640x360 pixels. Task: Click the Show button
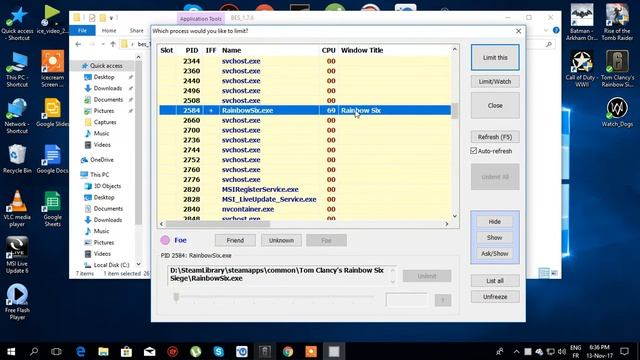[494, 238]
